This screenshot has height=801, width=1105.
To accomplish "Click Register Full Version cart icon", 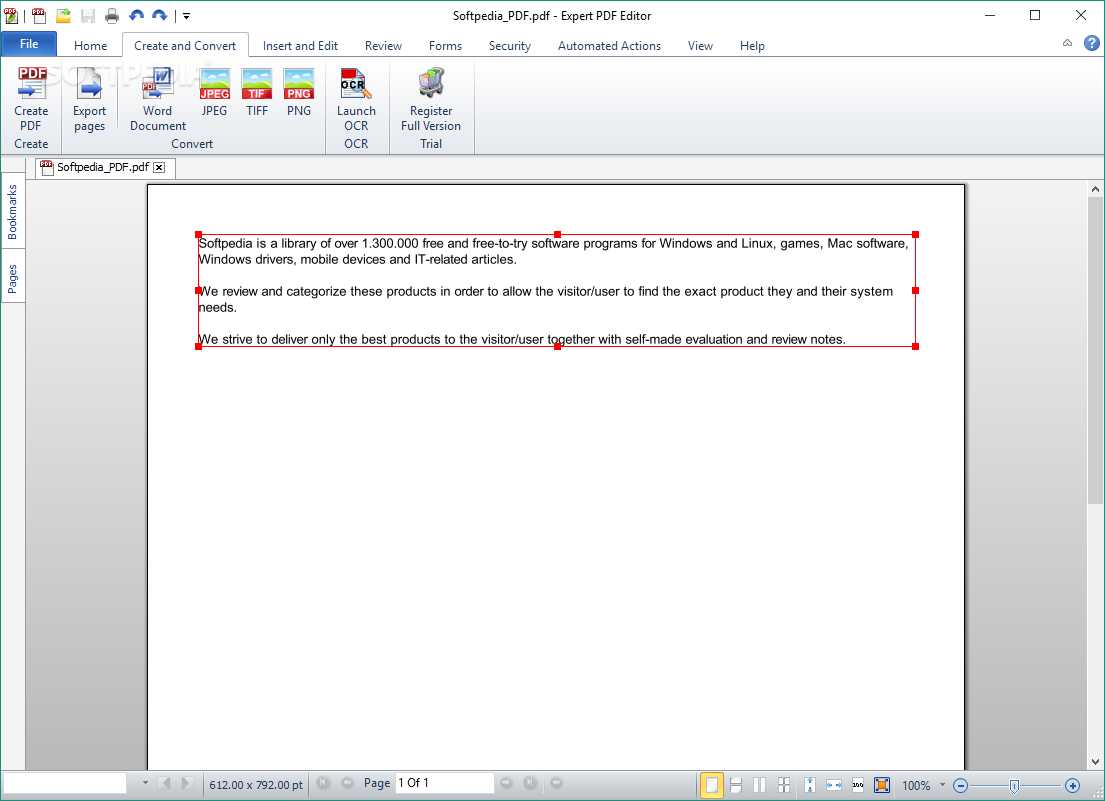I will click(x=431, y=83).
